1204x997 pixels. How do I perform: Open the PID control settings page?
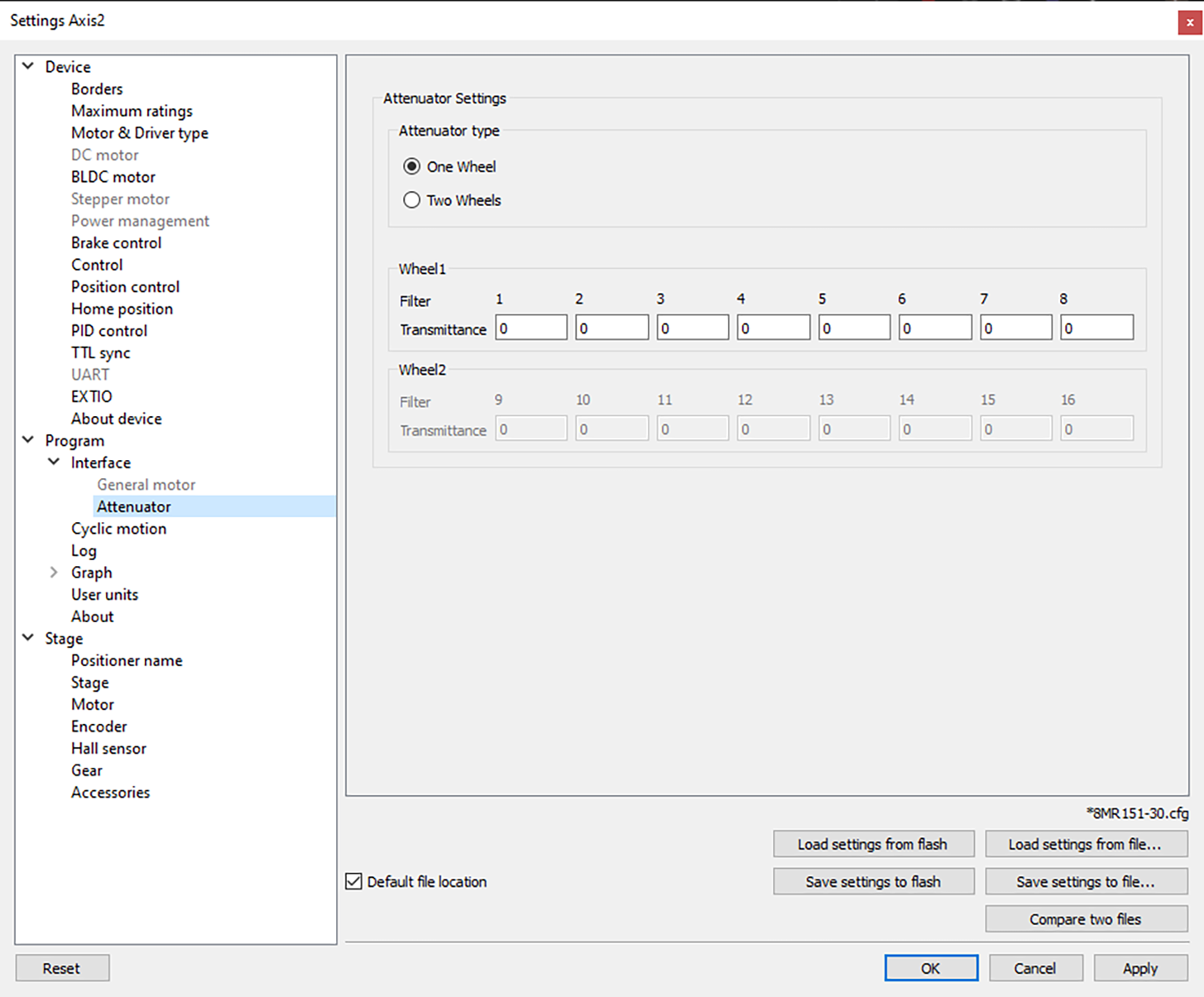pyautogui.click(x=108, y=331)
